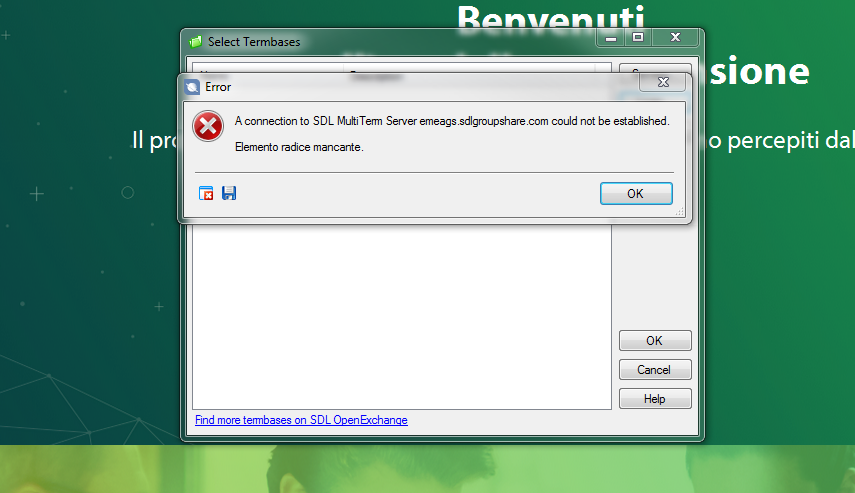
Task: Open Find more termbases on SDL OpenExchange link
Action: tap(301, 420)
